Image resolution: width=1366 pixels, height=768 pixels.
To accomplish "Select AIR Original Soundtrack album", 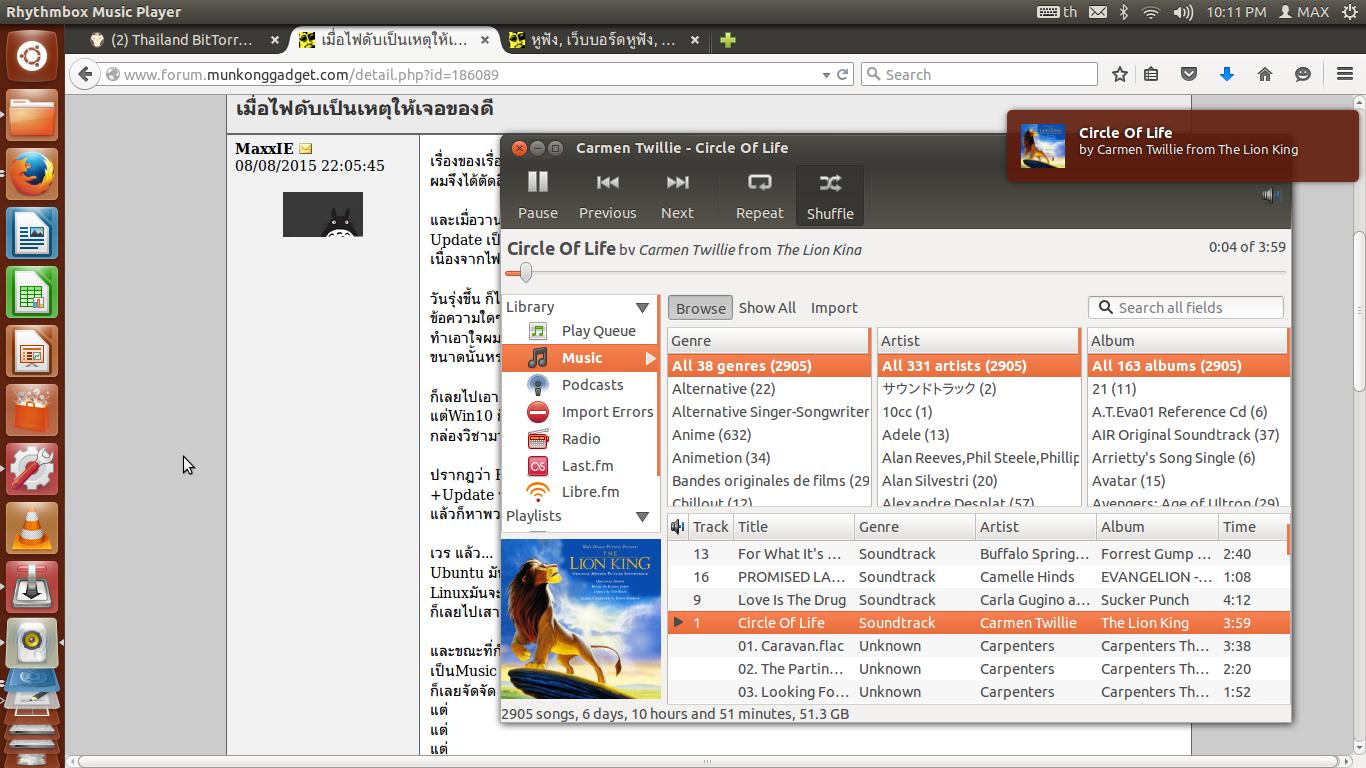I will coord(1188,435).
